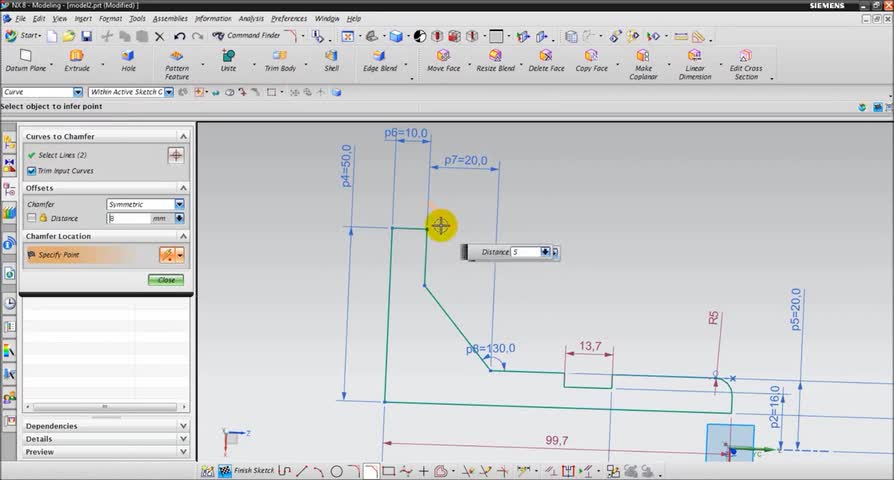The image size is (894, 480).
Task: Click the point constructor icon beside Specify Point
Action: click(166, 255)
